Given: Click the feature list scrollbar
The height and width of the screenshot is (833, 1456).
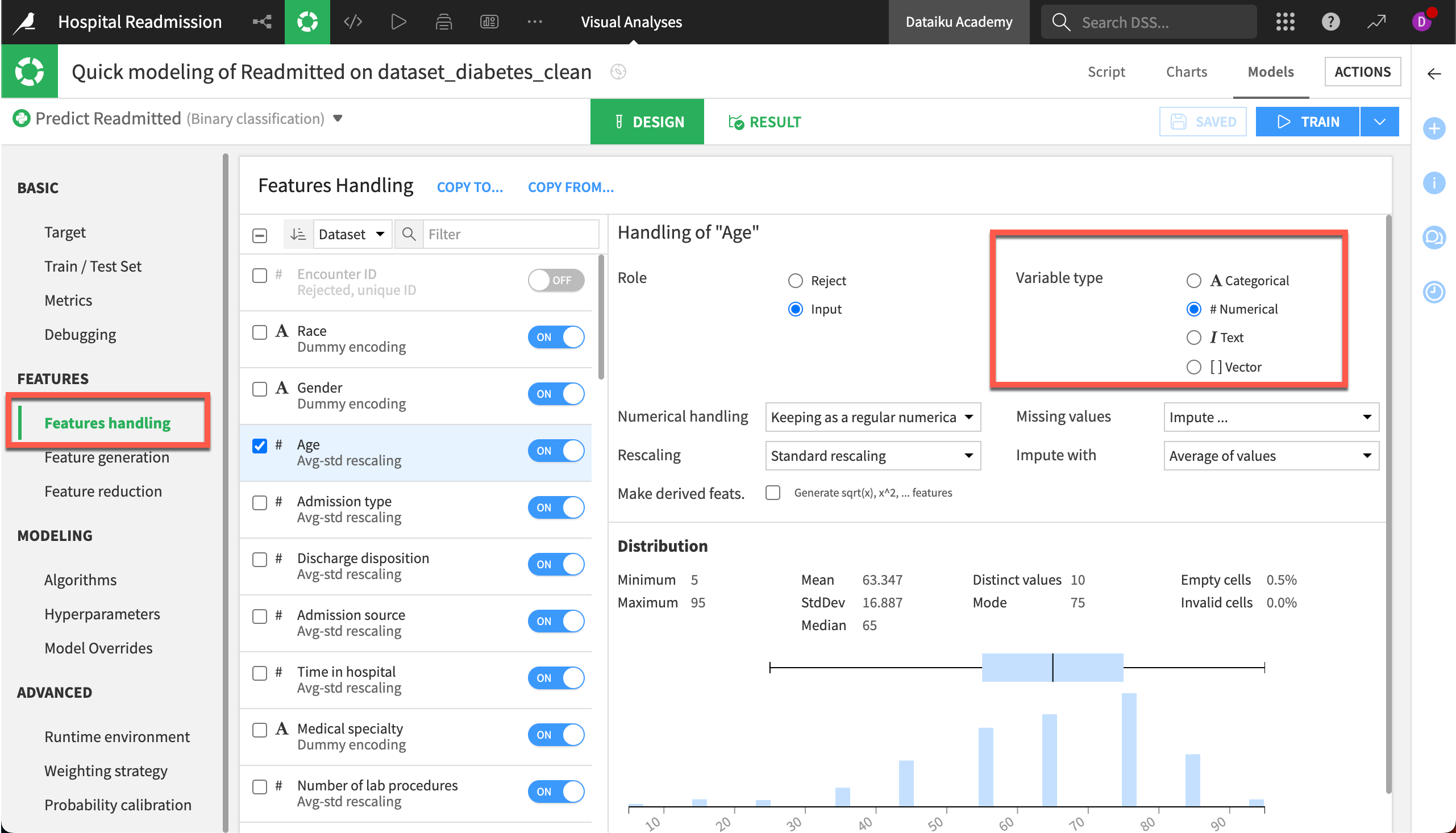Looking at the screenshot, I should click(x=601, y=318).
